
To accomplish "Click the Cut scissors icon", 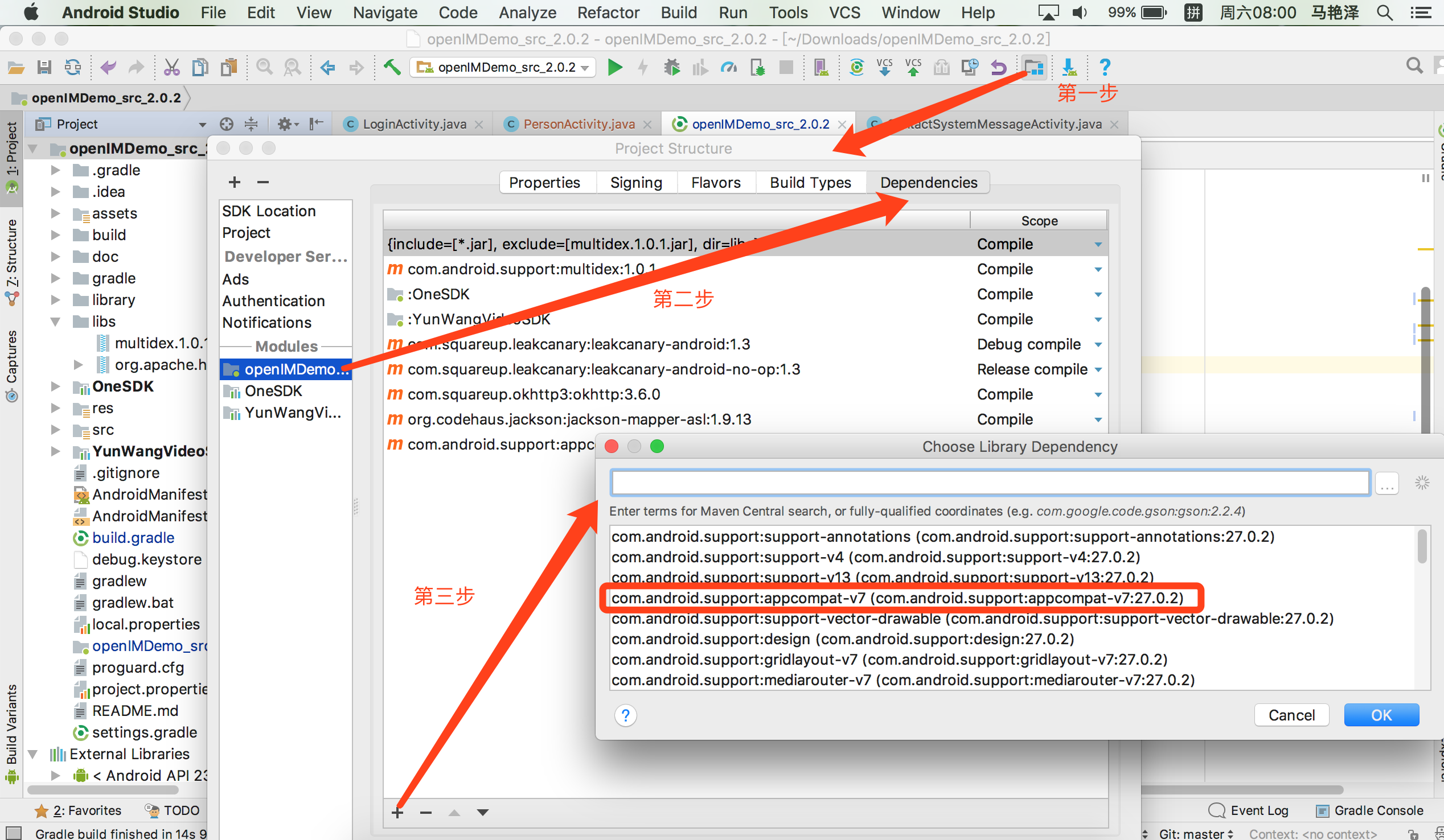I will coord(171,68).
